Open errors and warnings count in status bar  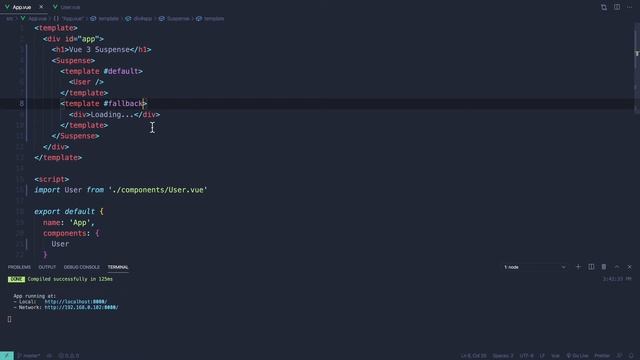[69, 356]
